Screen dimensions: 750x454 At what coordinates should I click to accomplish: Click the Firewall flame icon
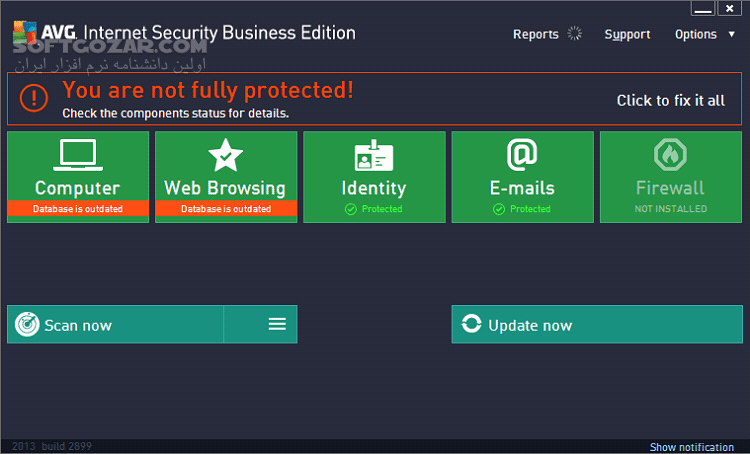[670, 155]
